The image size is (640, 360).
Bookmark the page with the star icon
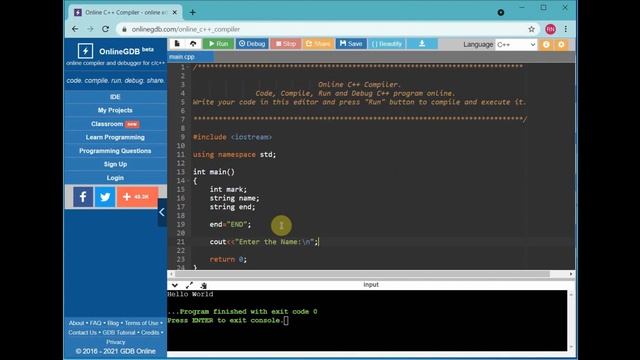531,29
